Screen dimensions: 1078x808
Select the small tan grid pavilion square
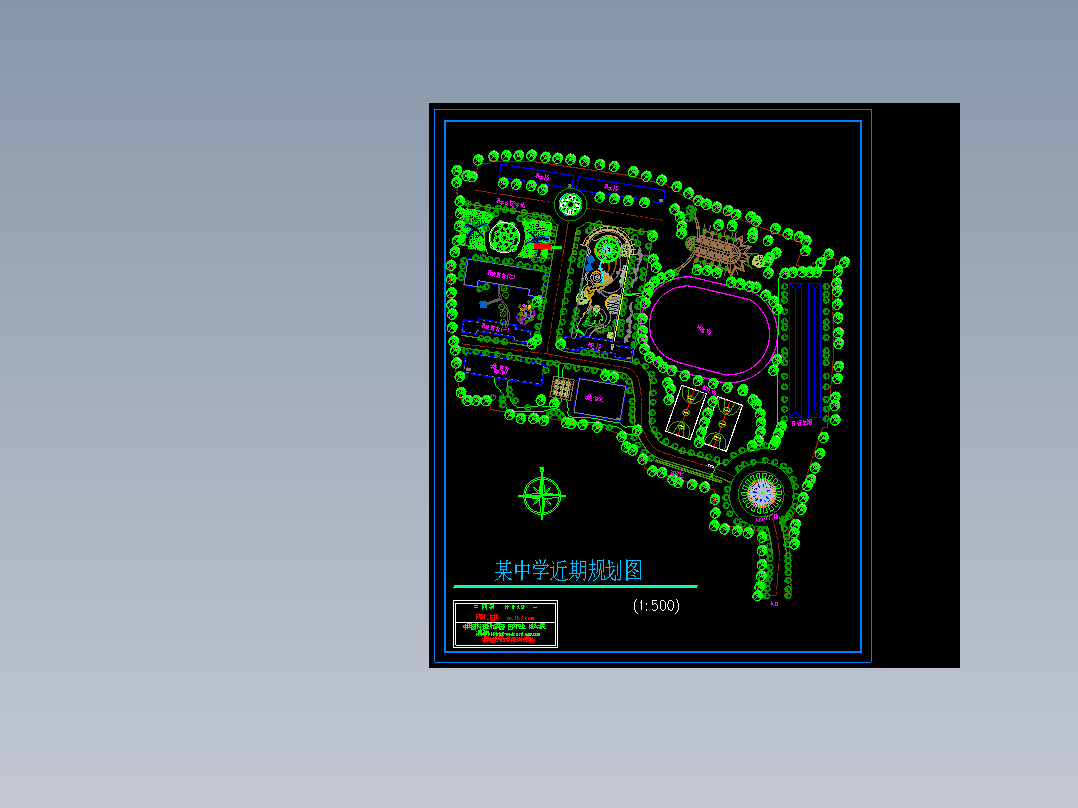pyautogui.click(x=562, y=388)
